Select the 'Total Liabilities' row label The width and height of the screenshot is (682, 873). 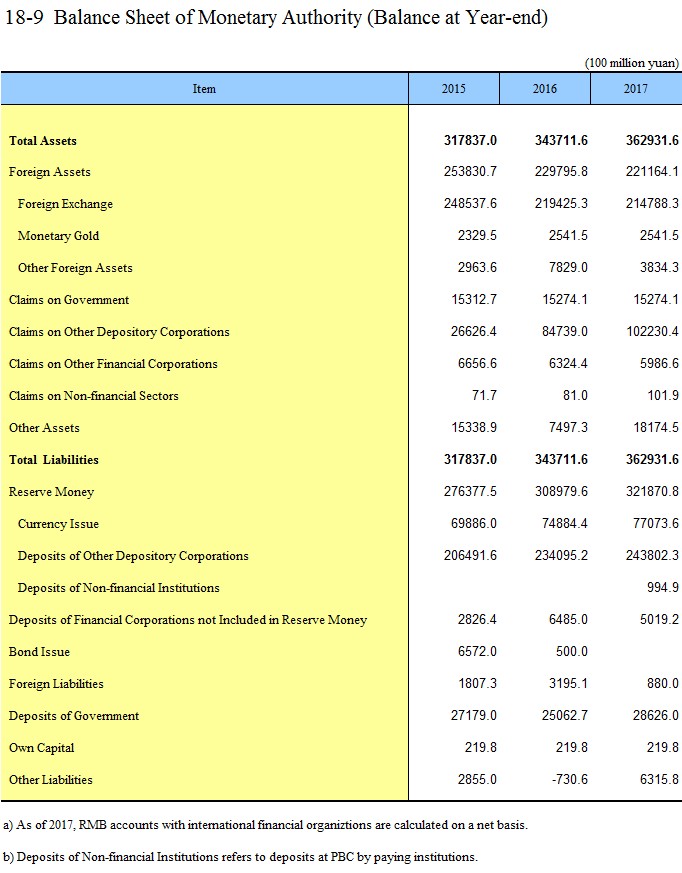click(x=53, y=460)
